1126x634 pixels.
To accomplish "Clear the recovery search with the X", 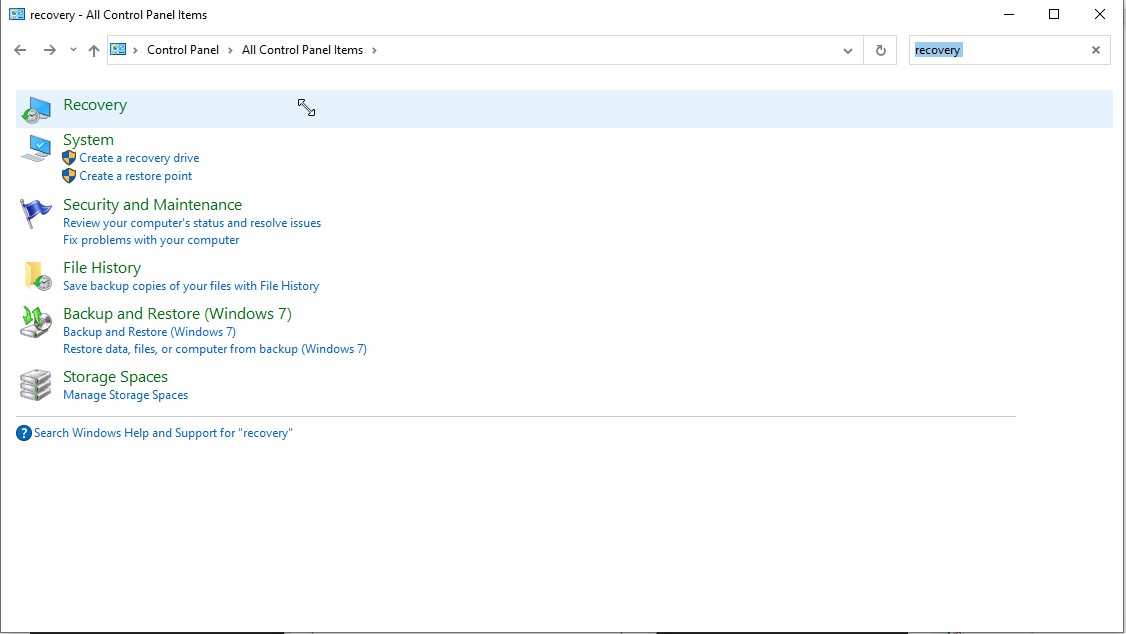I will 1095,49.
